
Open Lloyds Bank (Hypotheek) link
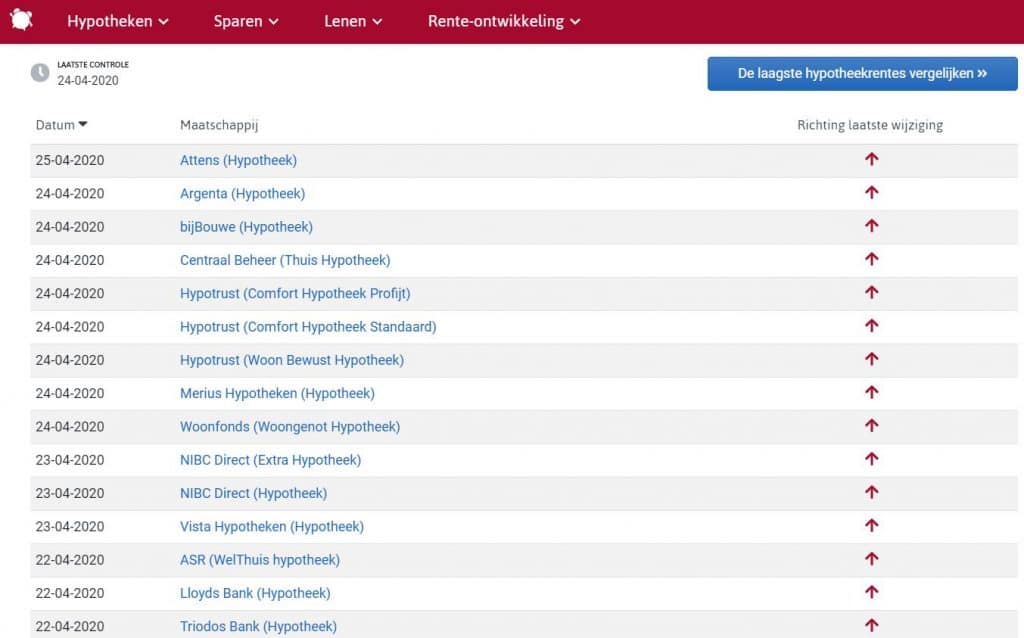click(x=255, y=593)
